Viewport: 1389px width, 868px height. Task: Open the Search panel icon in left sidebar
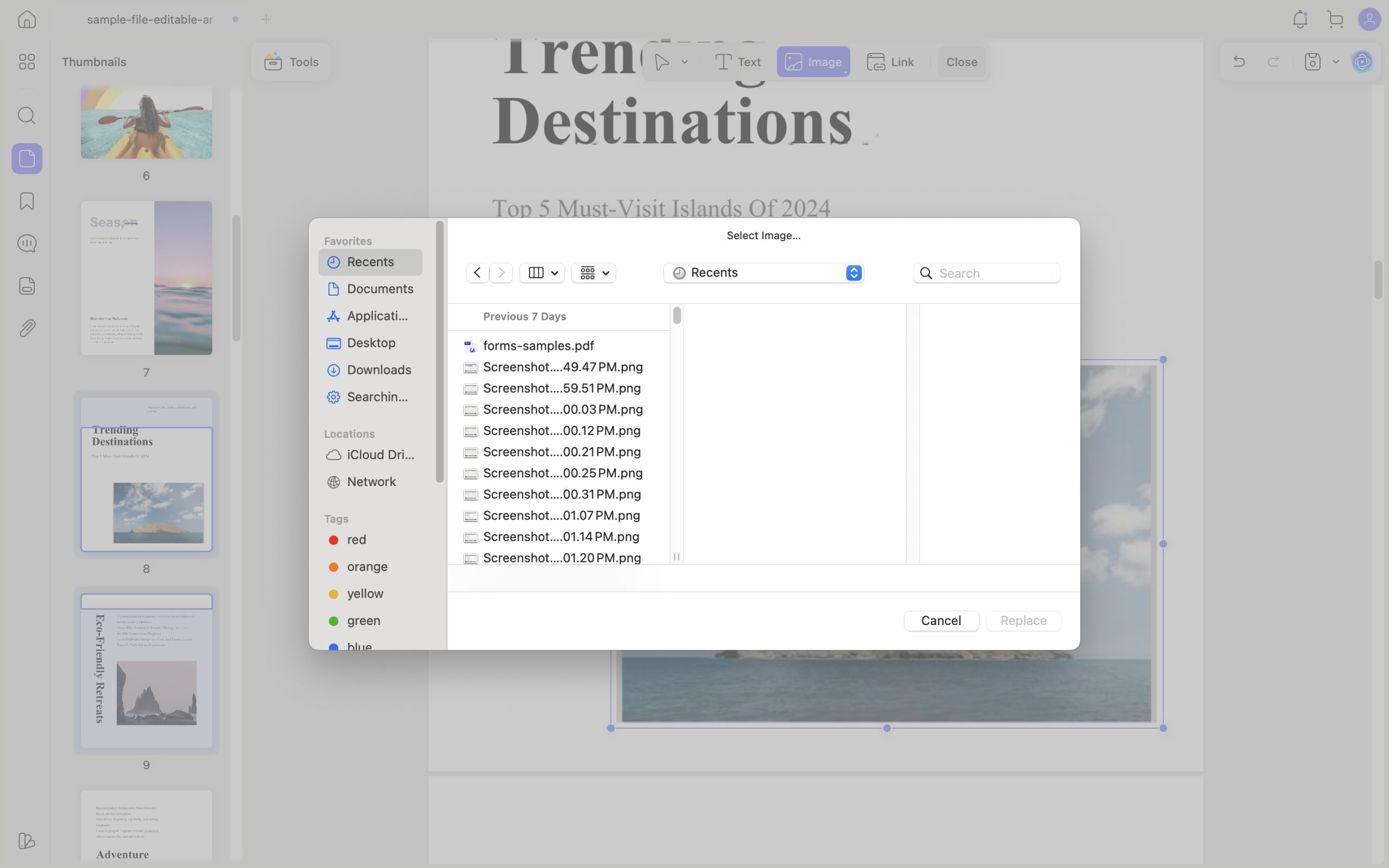coord(27,116)
